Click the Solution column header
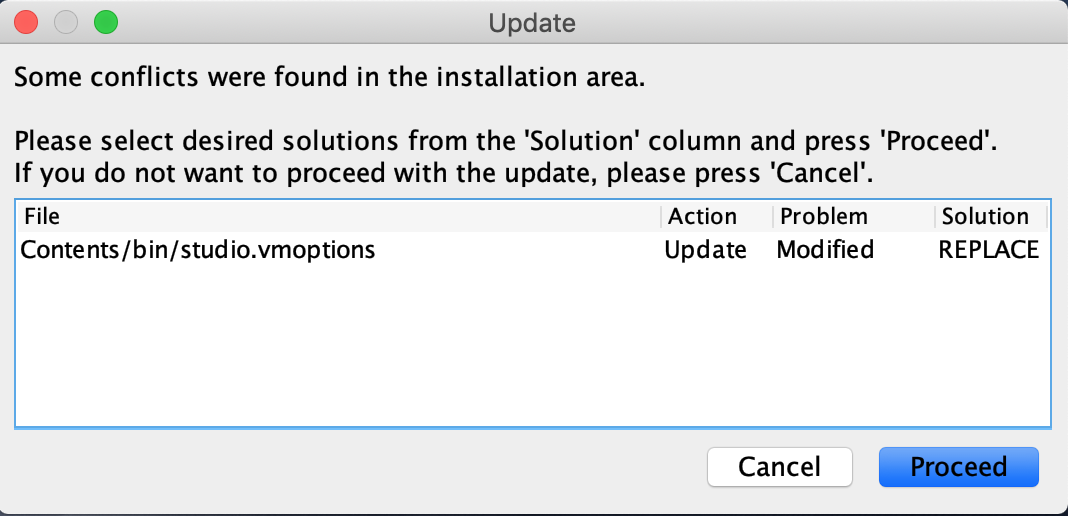Image resolution: width=1068 pixels, height=516 pixels. click(985, 217)
